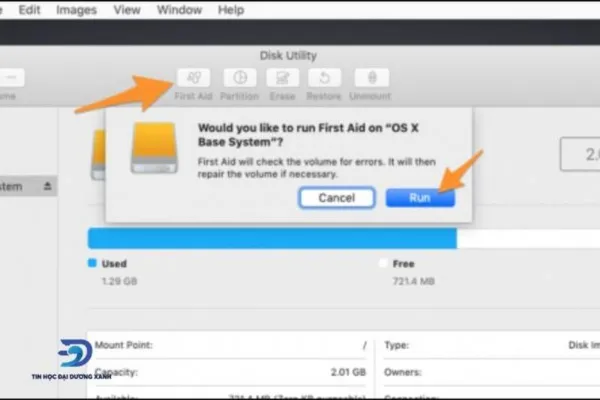The width and height of the screenshot is (600, 400).
Task: Click the volume minus button in the toolbar
Action: (11, 78)
